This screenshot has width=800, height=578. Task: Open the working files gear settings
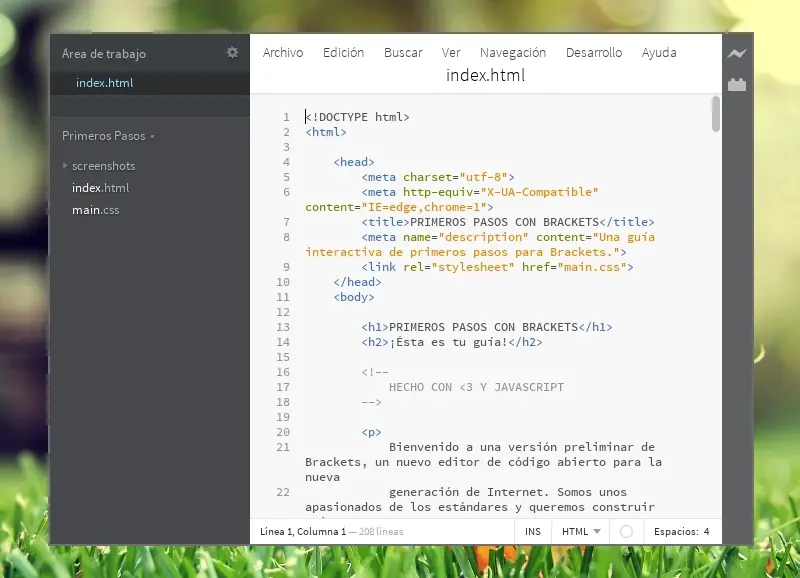coord(233,53)
